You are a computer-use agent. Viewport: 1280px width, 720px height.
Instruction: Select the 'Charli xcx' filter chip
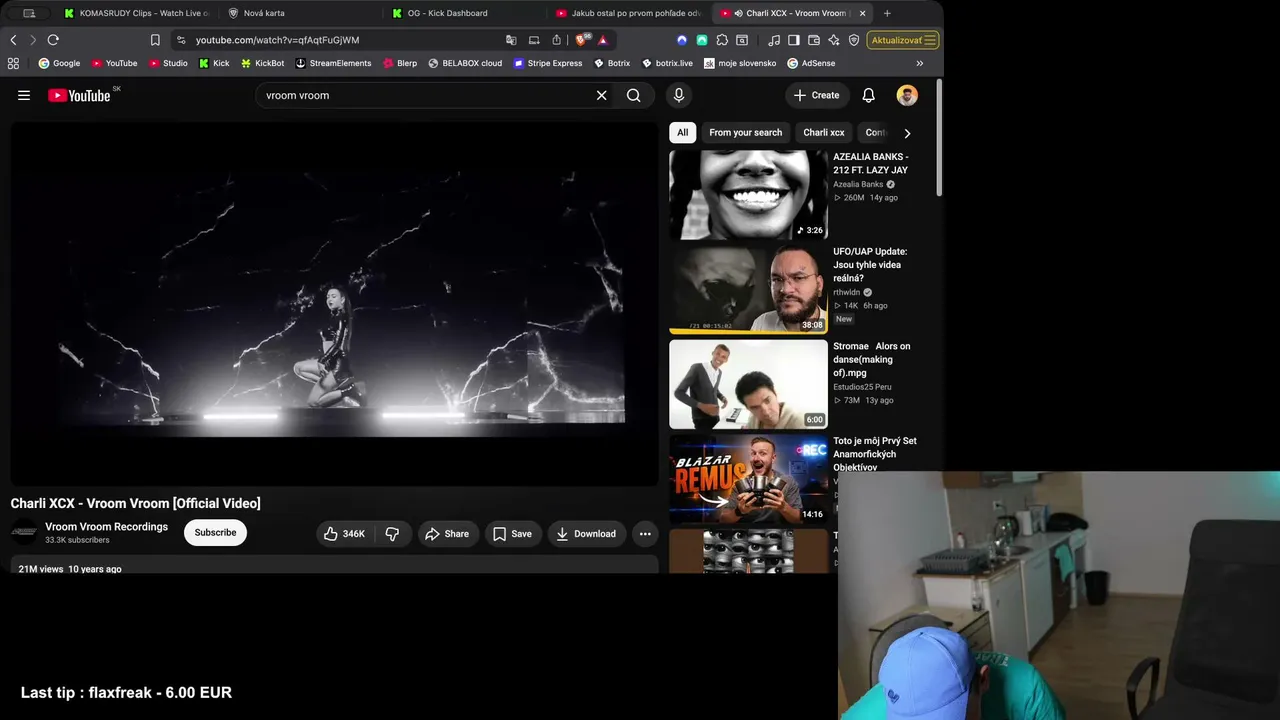[x=824, y=133]
